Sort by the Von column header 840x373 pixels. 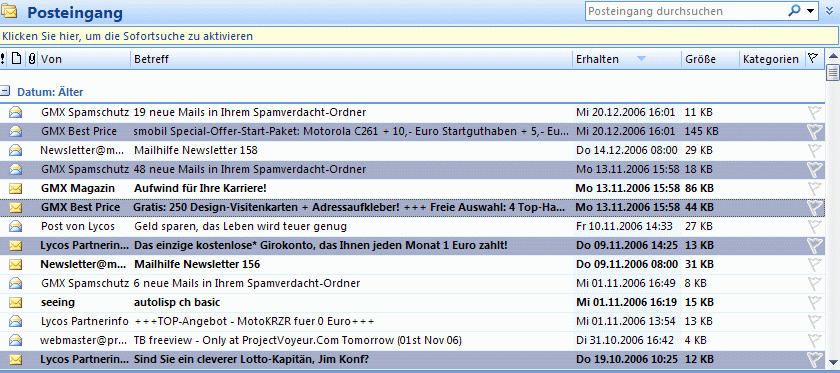coord(85,59)
